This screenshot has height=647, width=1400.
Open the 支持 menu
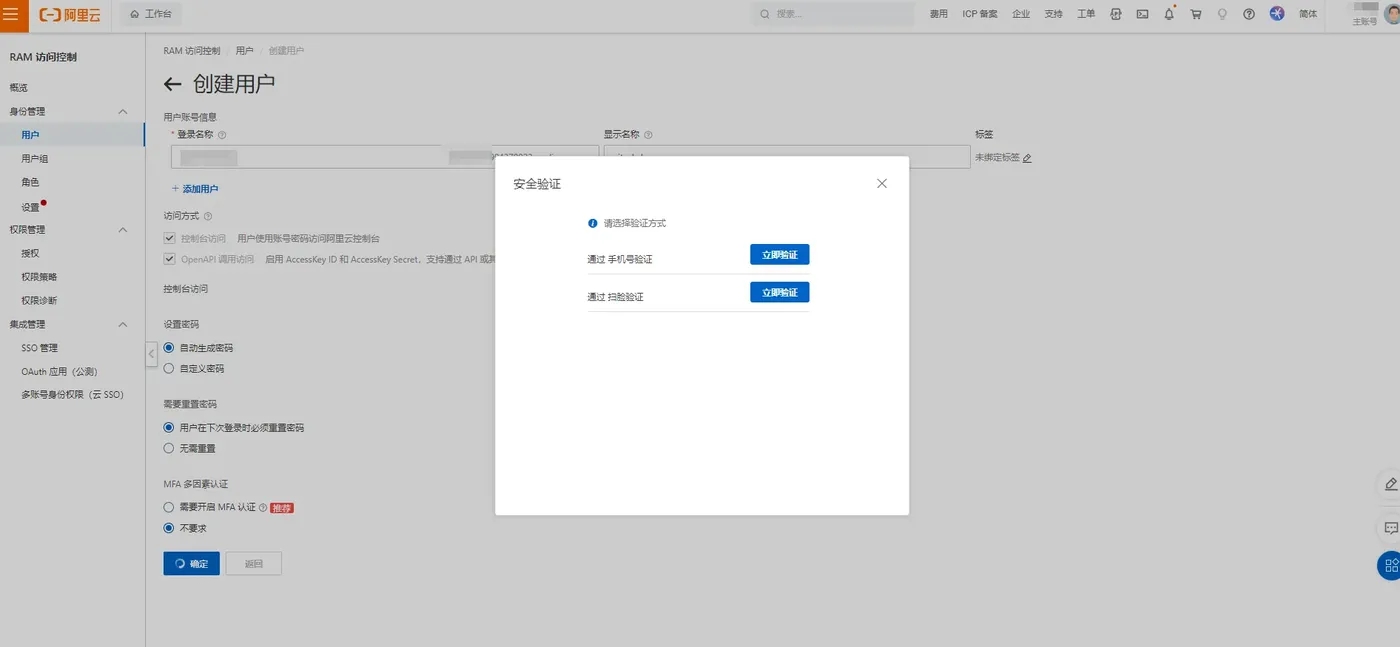tap(1053, 14)
